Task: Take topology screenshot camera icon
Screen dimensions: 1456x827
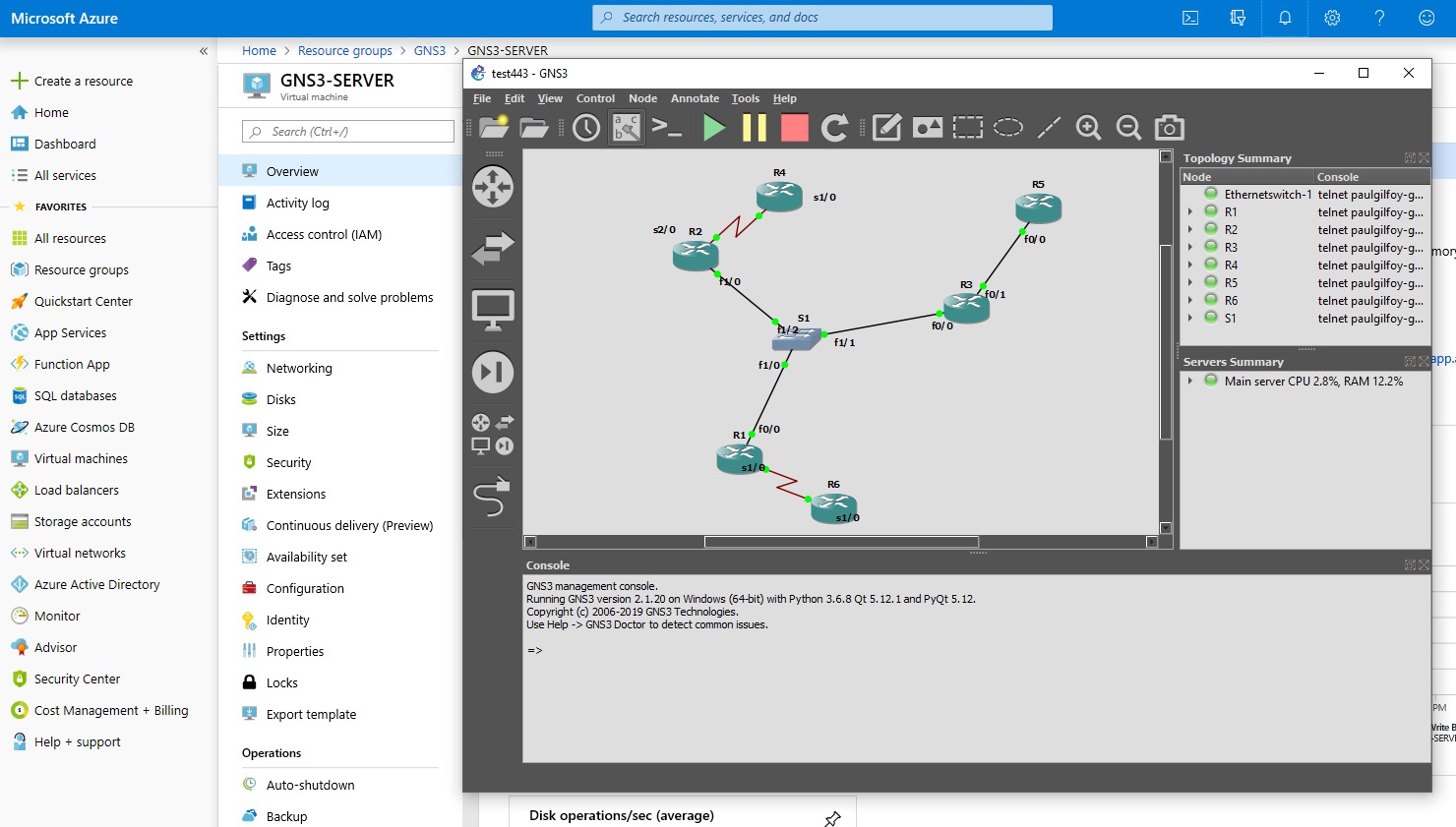Action: (x=1169, y=127)
